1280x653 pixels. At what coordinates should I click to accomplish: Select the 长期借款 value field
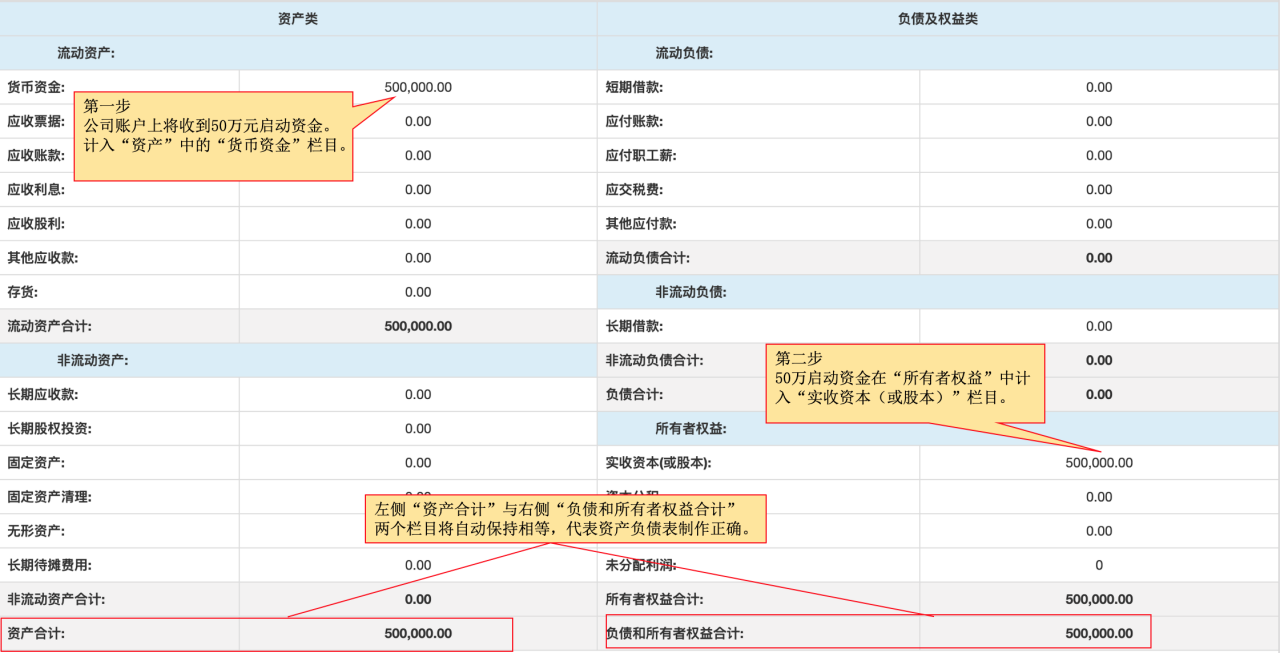click(x=1098, y=326)
